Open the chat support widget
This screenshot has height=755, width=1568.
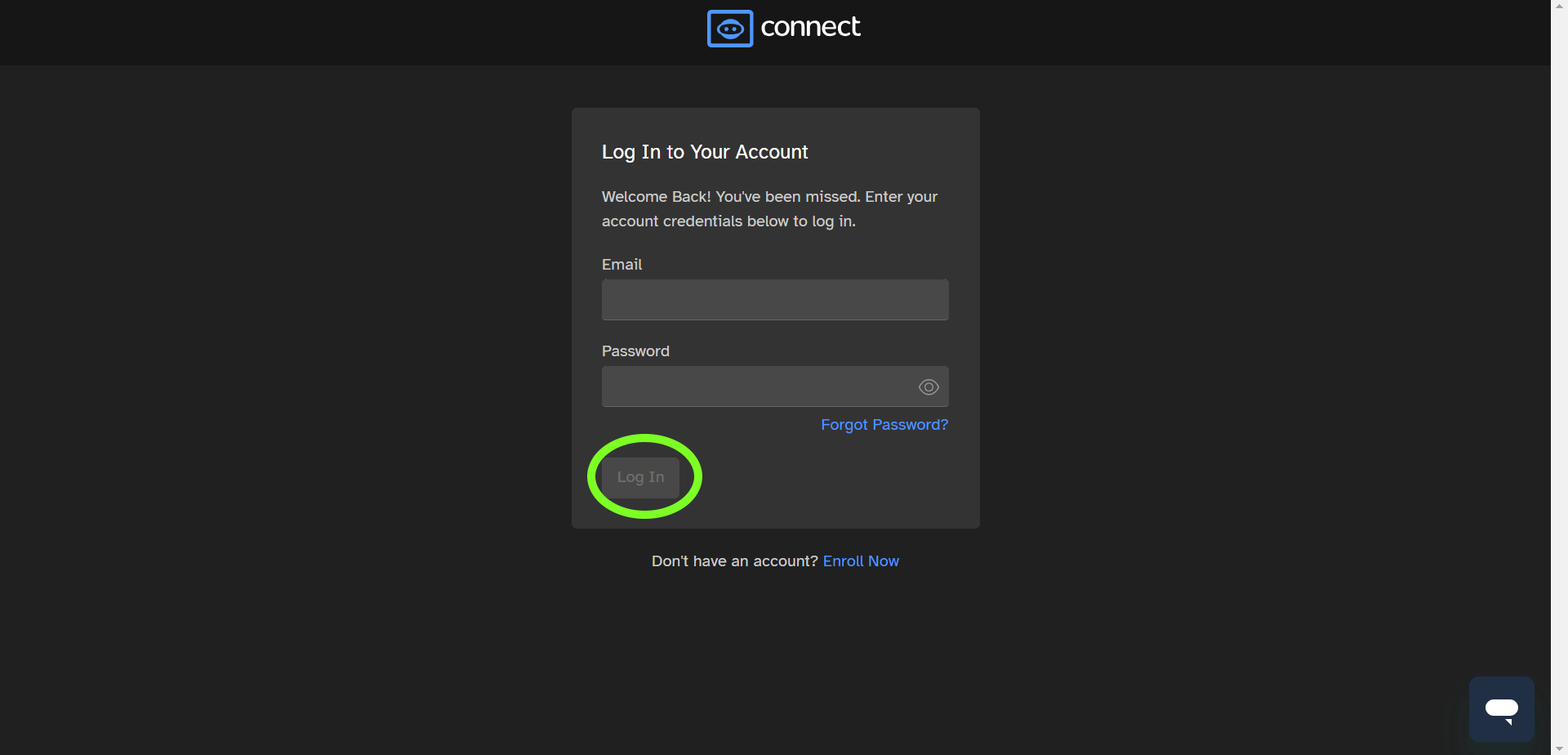1501,708
